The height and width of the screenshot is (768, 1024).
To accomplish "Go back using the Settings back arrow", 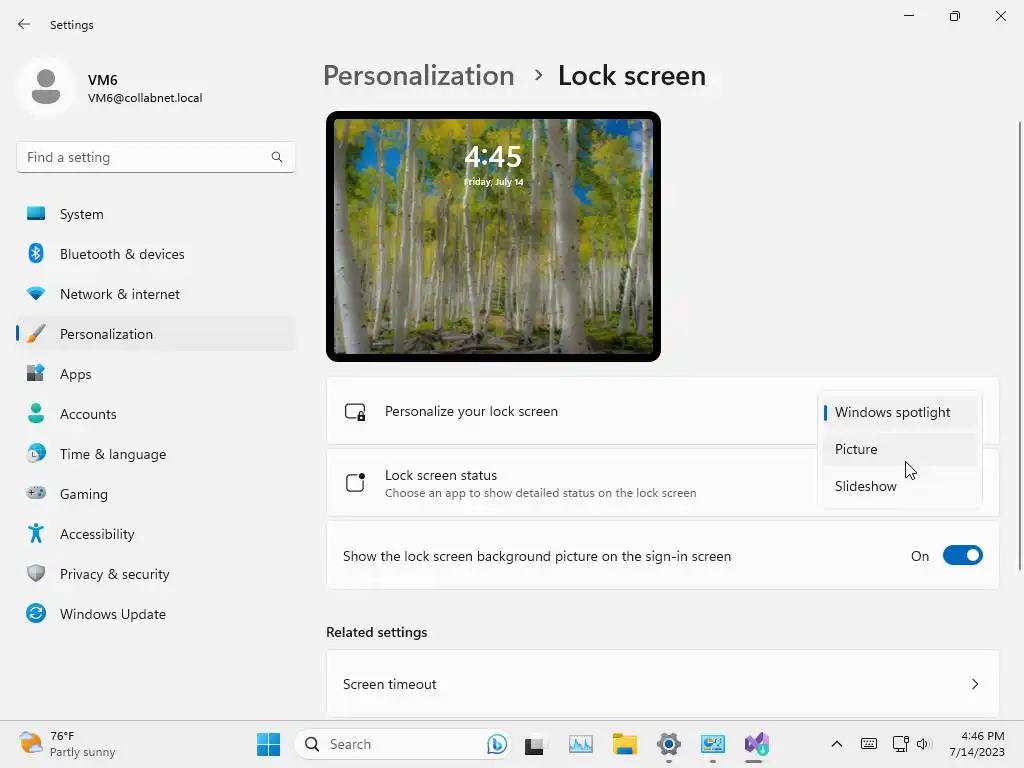I will coord(24,24).
